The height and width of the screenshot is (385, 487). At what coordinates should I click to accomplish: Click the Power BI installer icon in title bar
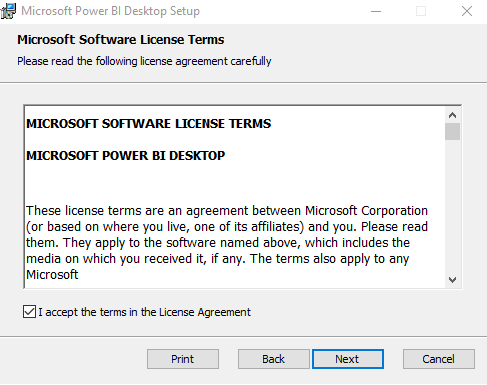pyautogui.click(x=8, y=11)
